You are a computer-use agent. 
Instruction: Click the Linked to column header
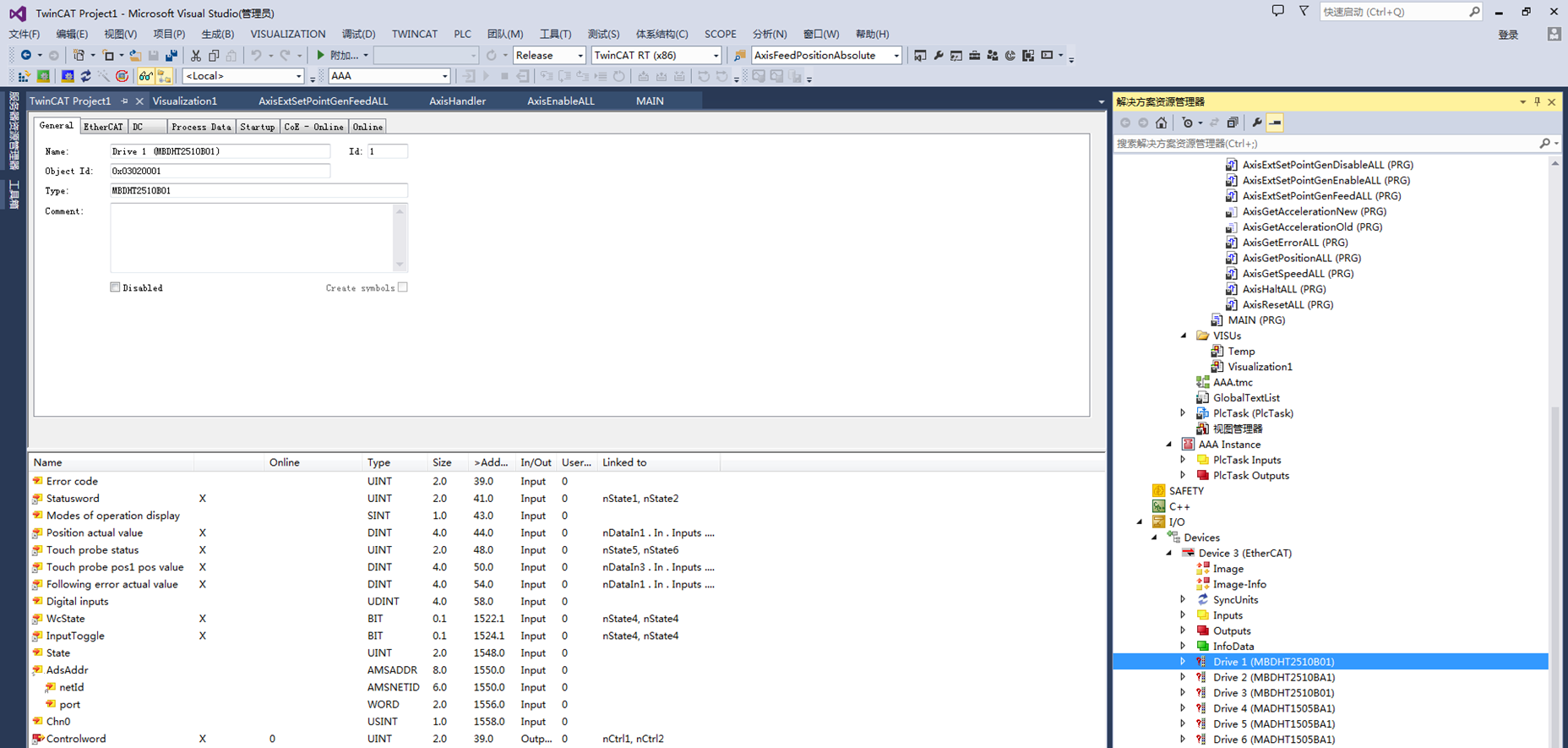(658, 462)
